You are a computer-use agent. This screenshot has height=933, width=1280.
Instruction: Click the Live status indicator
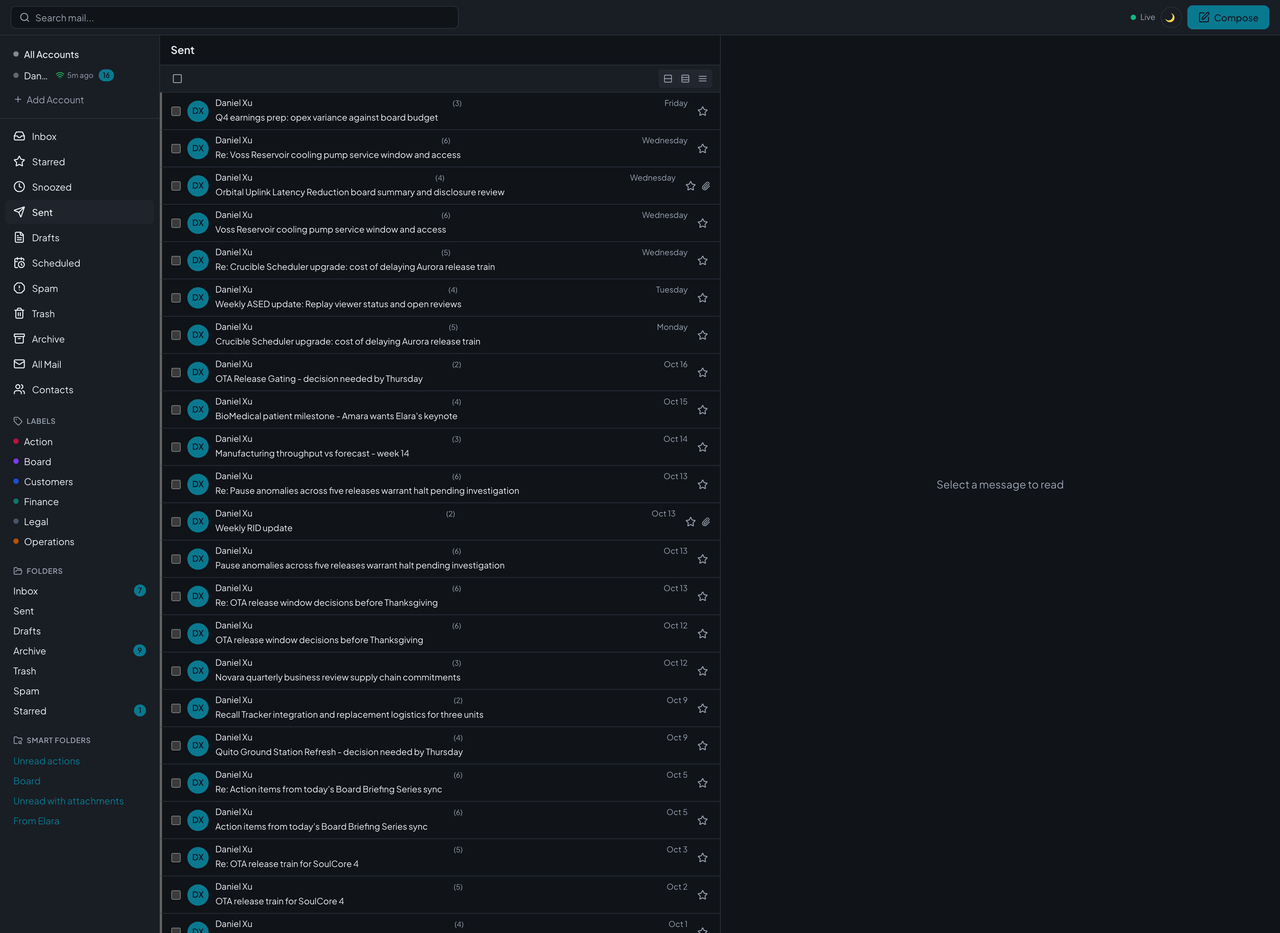pyautogui.click(x=1142, y=17)
